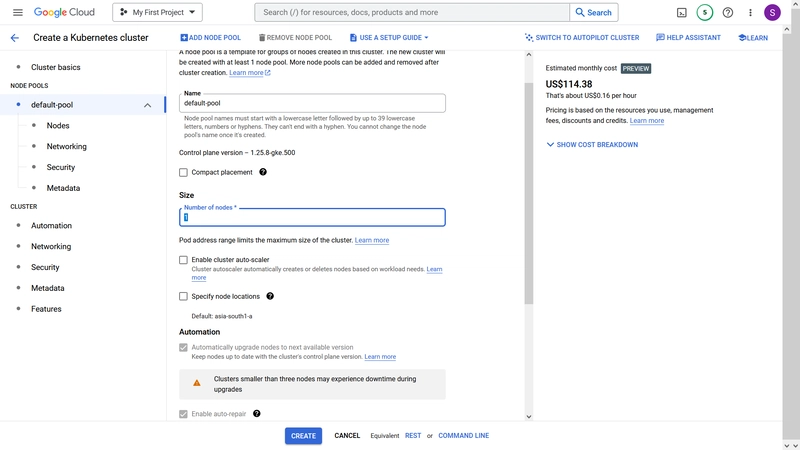
Task: Open cluster Security section
Action: [45, 267]
